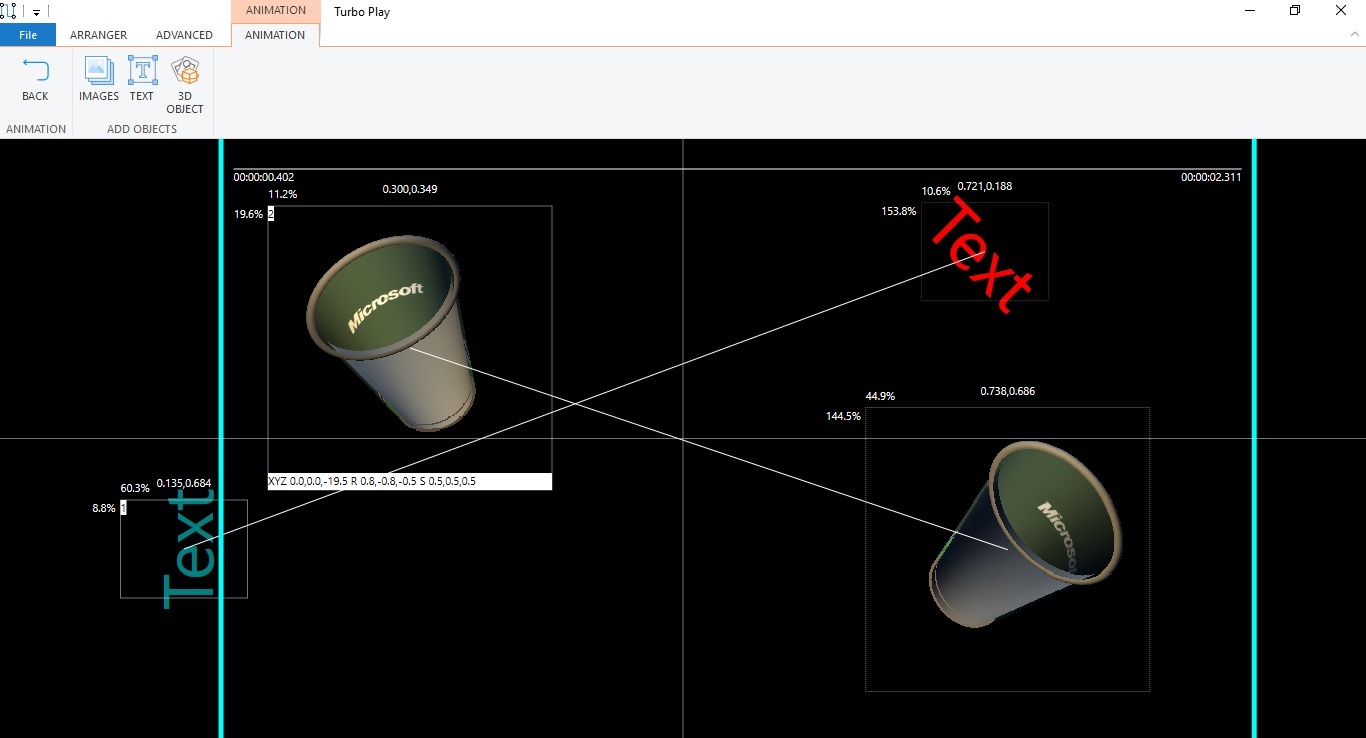Click the BACK arrow icon
The image size is (1366, 738).
pos(35,71)
